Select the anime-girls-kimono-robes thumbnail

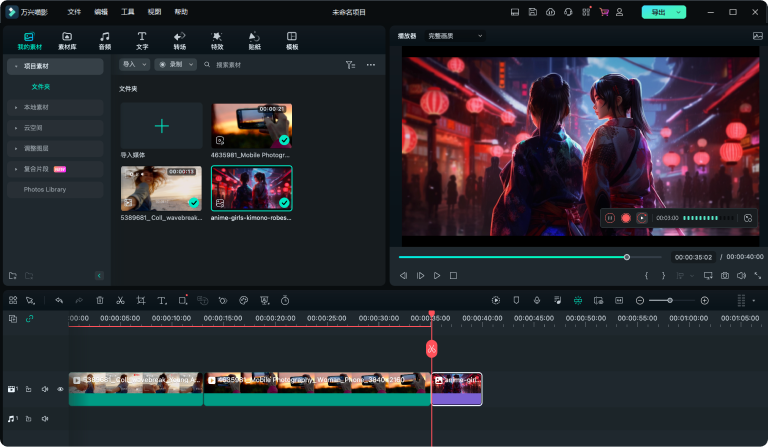click(x=252, y=187)
